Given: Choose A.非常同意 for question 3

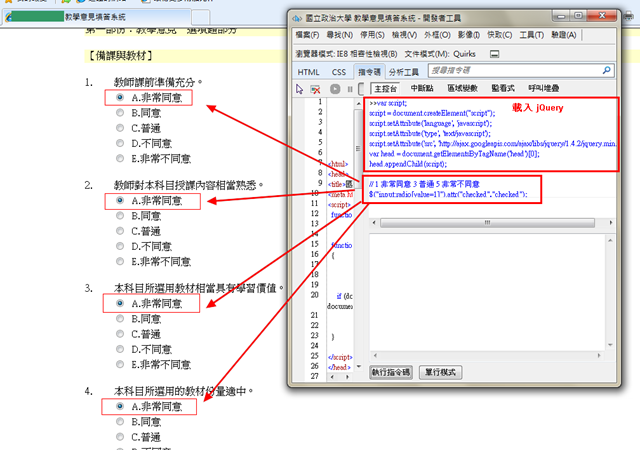Looking at the screenshot, I should tap(120, 303).
